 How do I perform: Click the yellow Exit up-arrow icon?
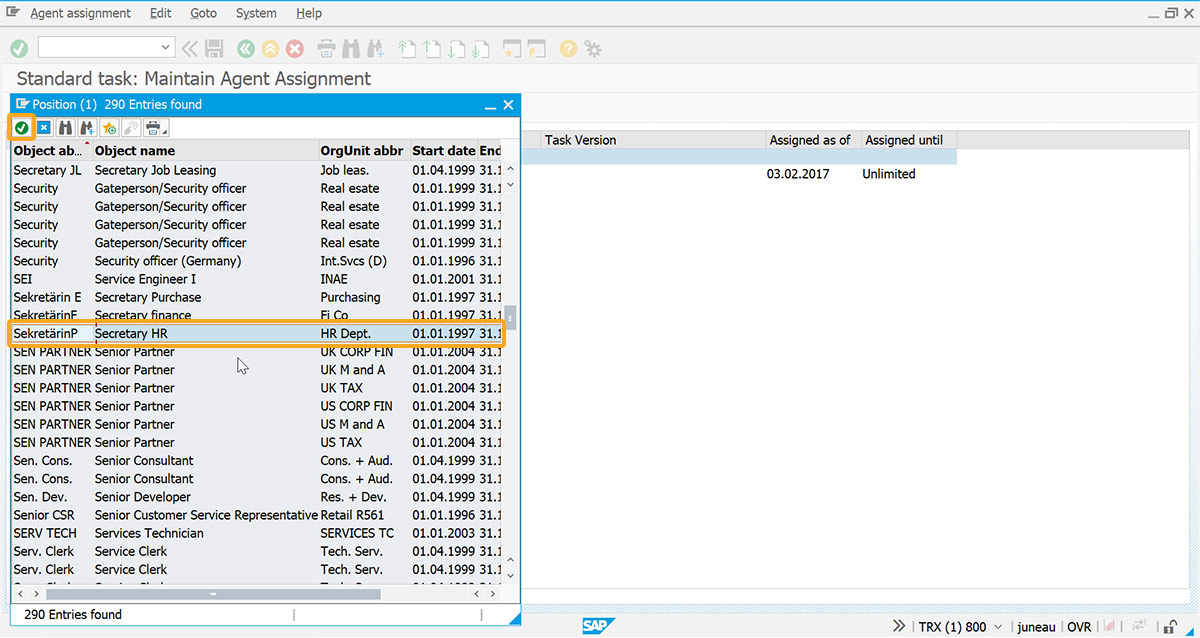pyautogui.click(x=270, y=48)
